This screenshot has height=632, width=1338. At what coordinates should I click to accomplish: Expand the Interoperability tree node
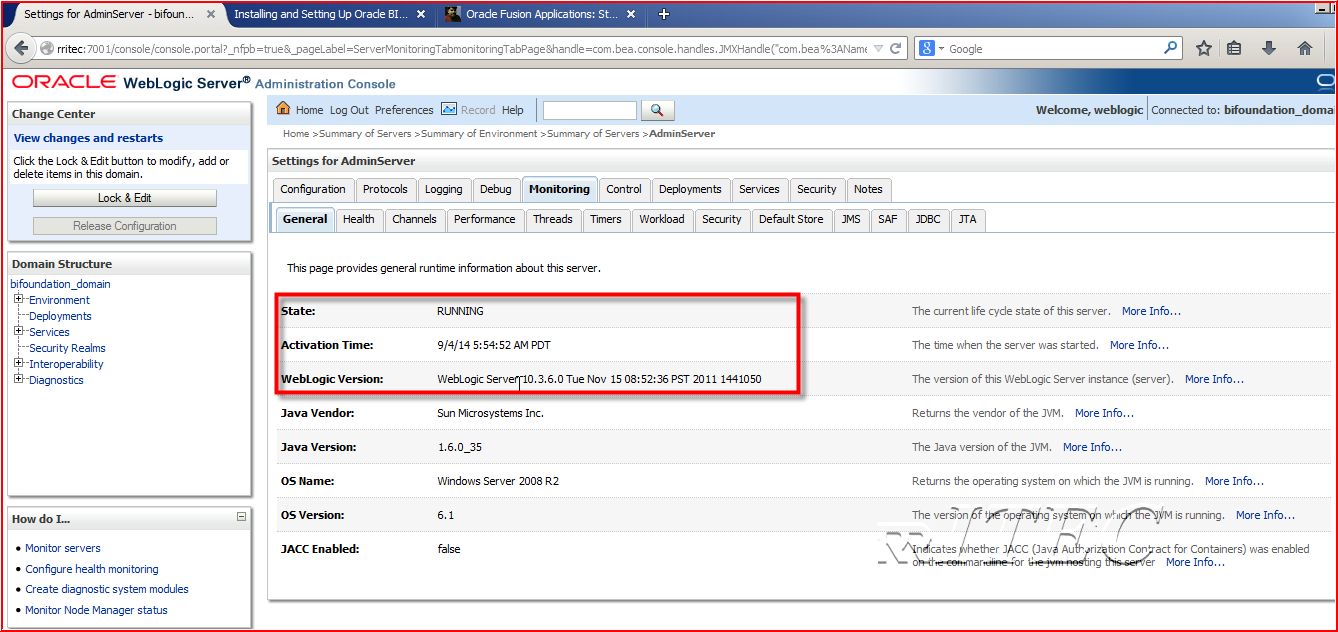18,363
